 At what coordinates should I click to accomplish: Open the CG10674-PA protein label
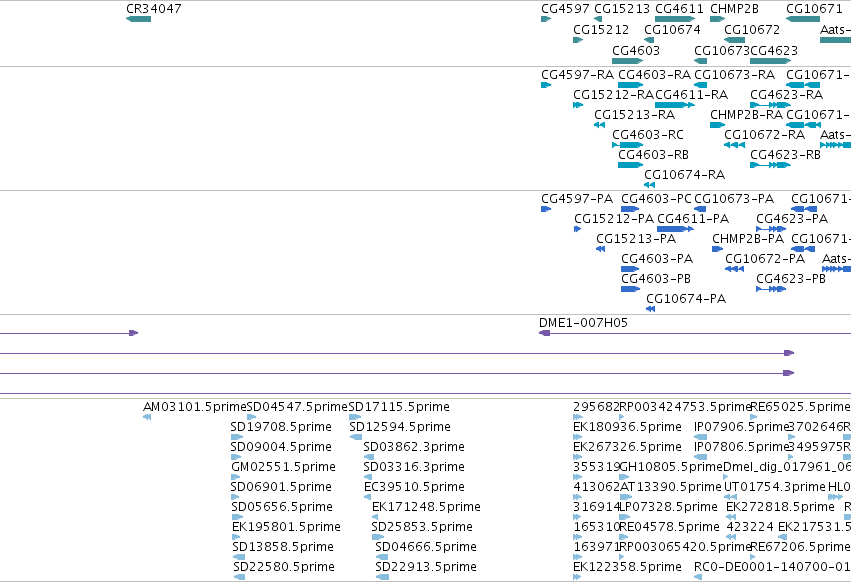coord(685,299)
